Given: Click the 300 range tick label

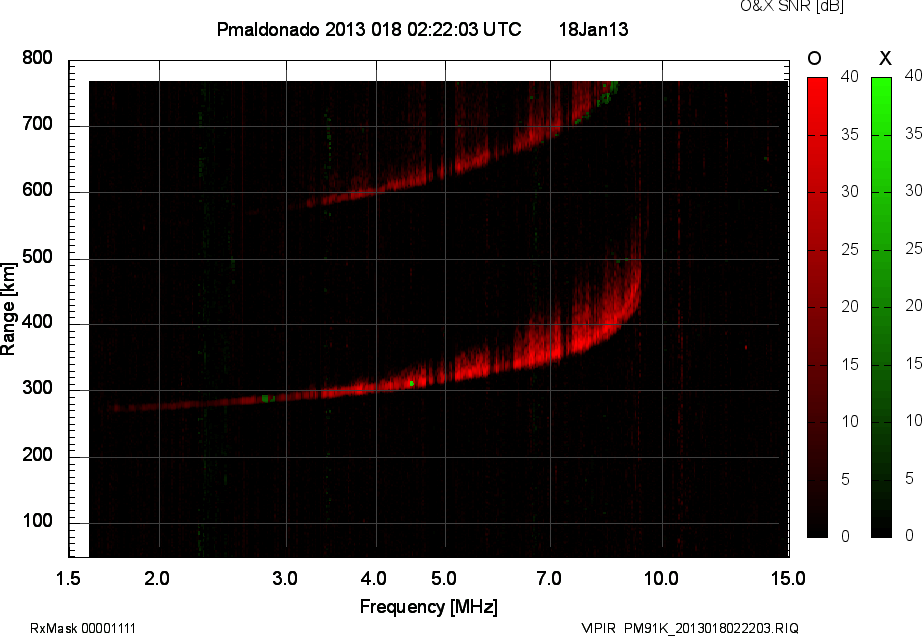Looking at the screenshot, I should point(37,388).
